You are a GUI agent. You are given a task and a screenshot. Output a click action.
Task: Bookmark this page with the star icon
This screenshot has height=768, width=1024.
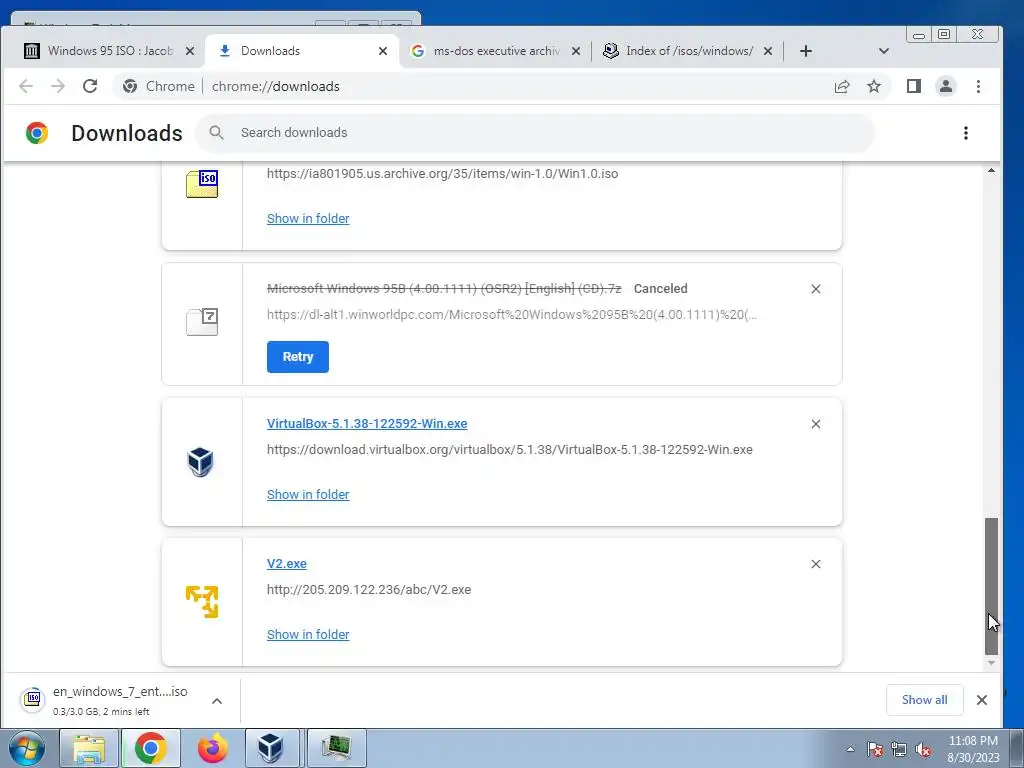(x=874, y=86)
